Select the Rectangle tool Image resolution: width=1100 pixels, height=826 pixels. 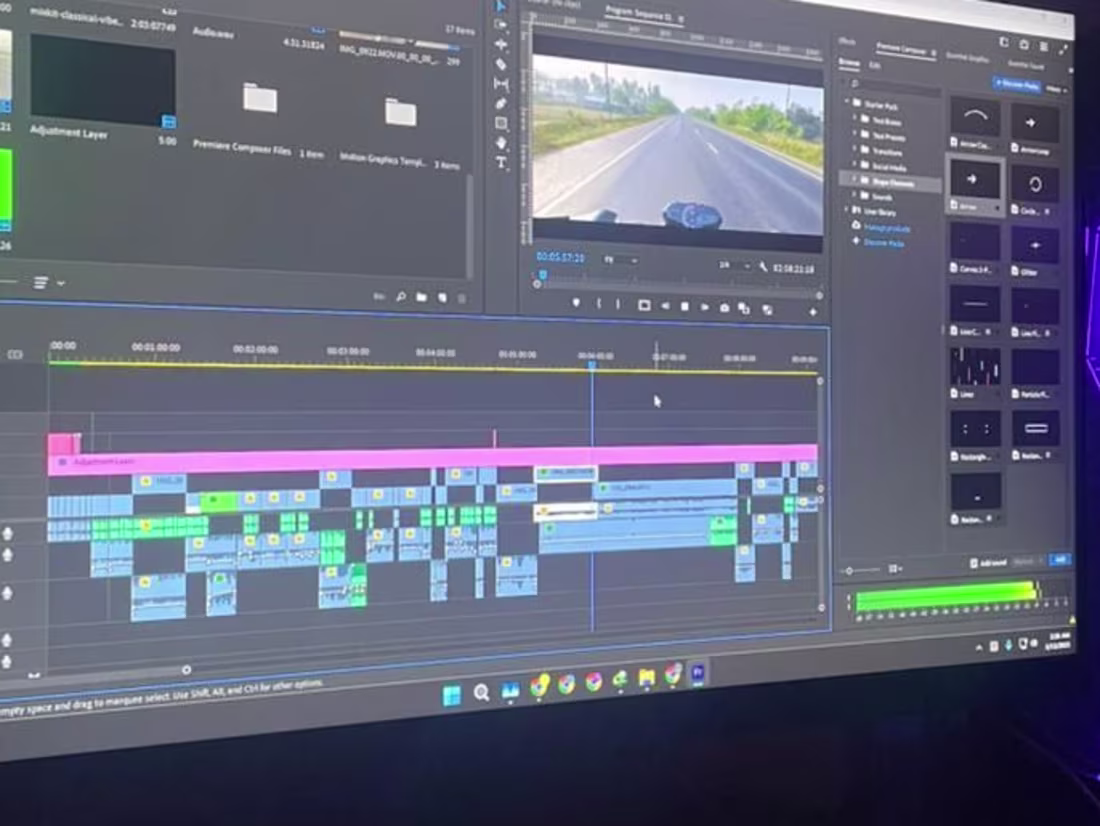point(501,124)
